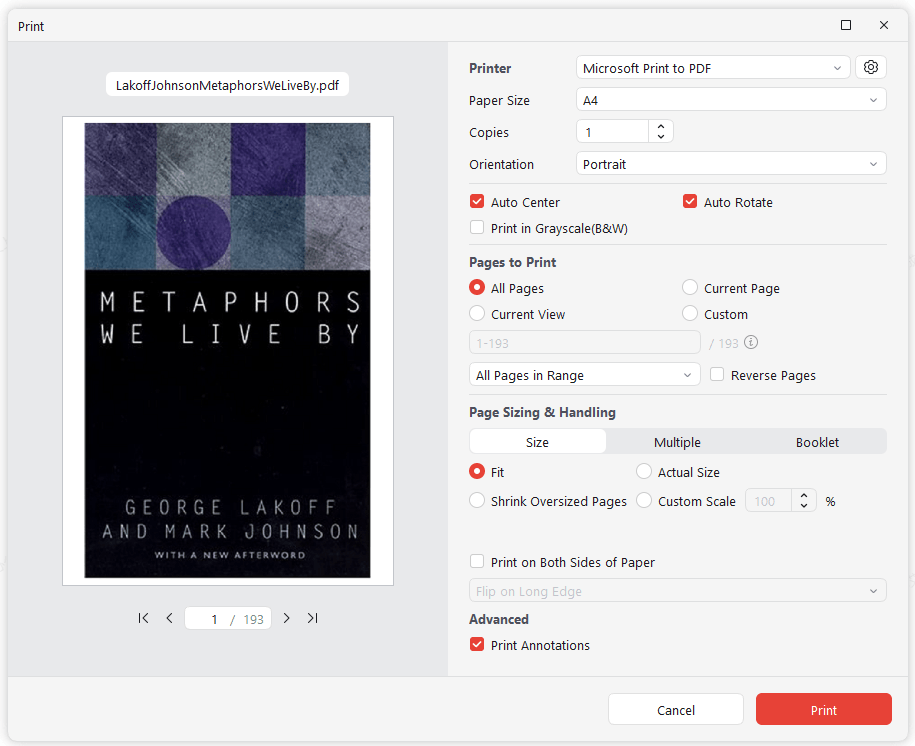This screenshot has height=746, width=915.
Task: Switch to the Multiple tab
Action: [677, 442]
